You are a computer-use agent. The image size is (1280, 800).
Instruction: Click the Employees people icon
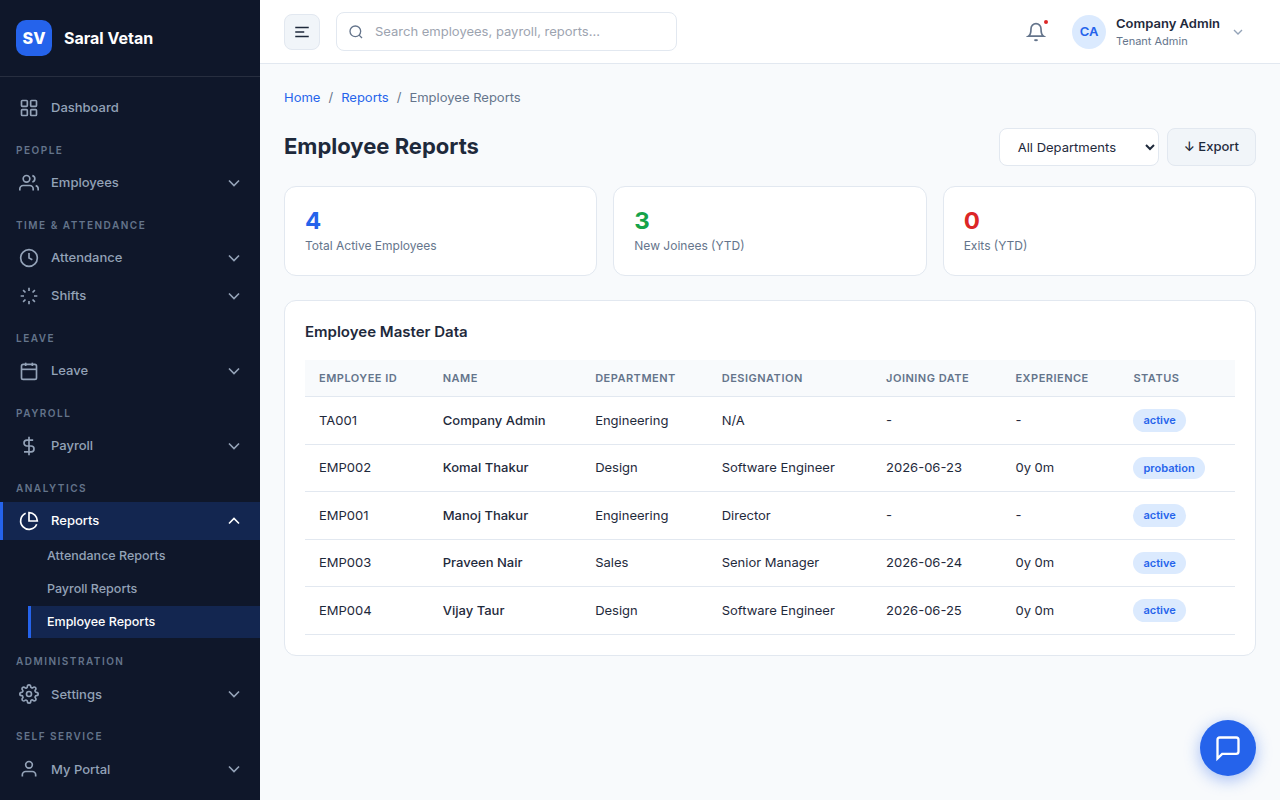tap(29, 183)
